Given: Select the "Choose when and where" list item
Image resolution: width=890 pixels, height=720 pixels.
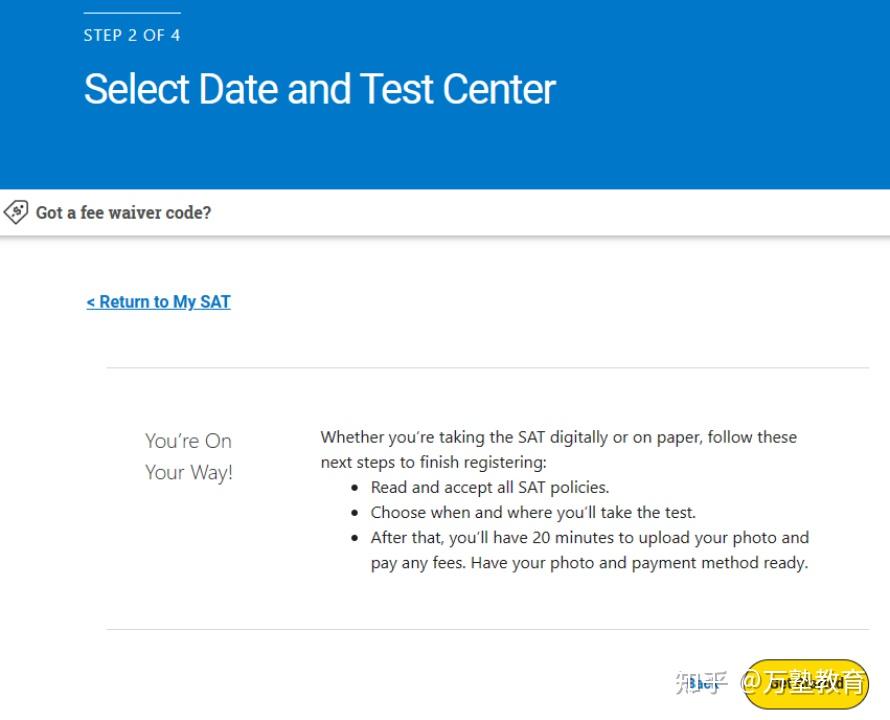Looking at the screenshot, I should pos(532,512).
